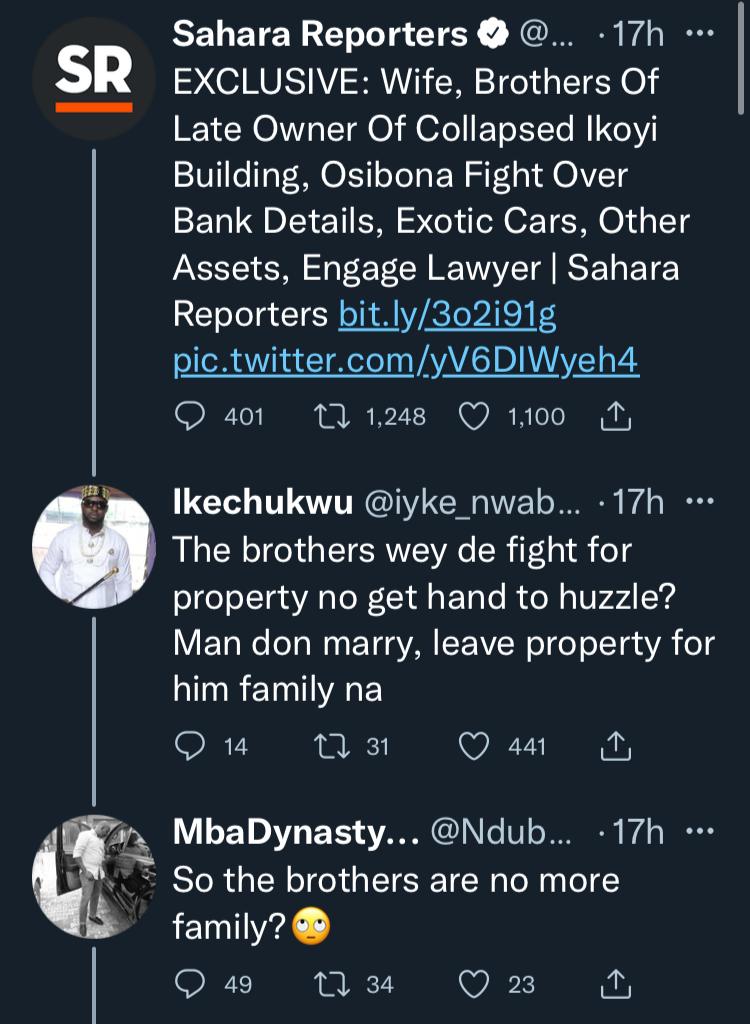Retweet Ikechukwu's reply
Screen dimensions: 750x1024
pos(329,745)
